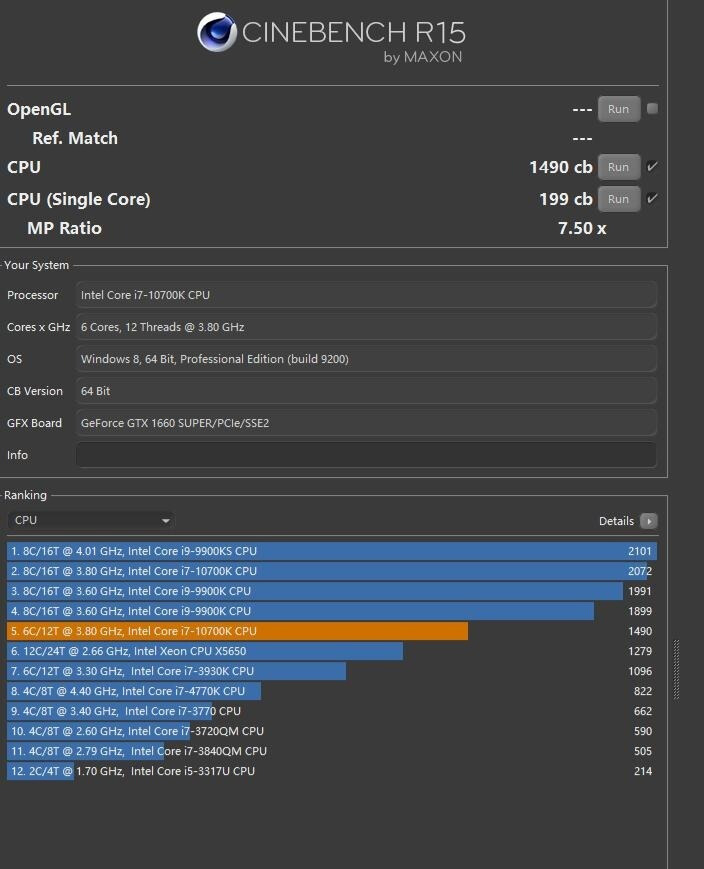
Task: Click the Cinebench logo sphere icon
Action: point(217,32)
